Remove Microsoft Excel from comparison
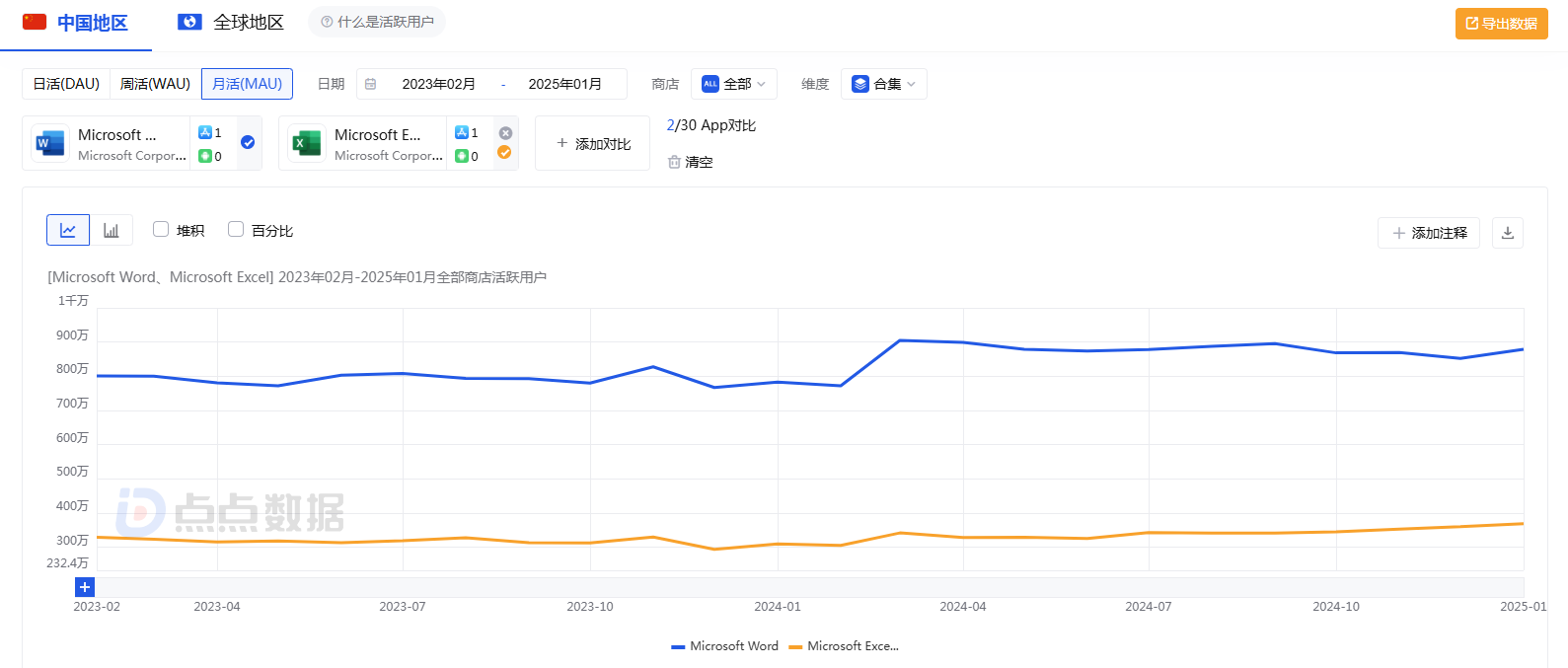 505,133
